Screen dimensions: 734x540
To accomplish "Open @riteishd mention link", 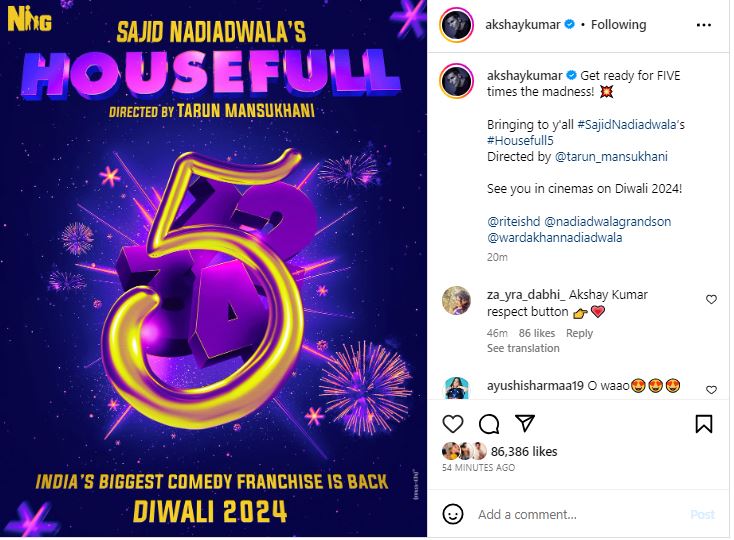I will point(514,221).
